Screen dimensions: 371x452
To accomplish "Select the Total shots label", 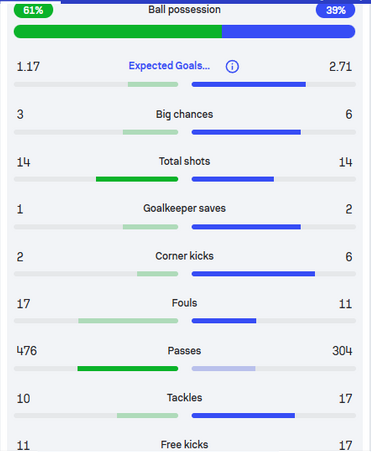I will (184, 161).
